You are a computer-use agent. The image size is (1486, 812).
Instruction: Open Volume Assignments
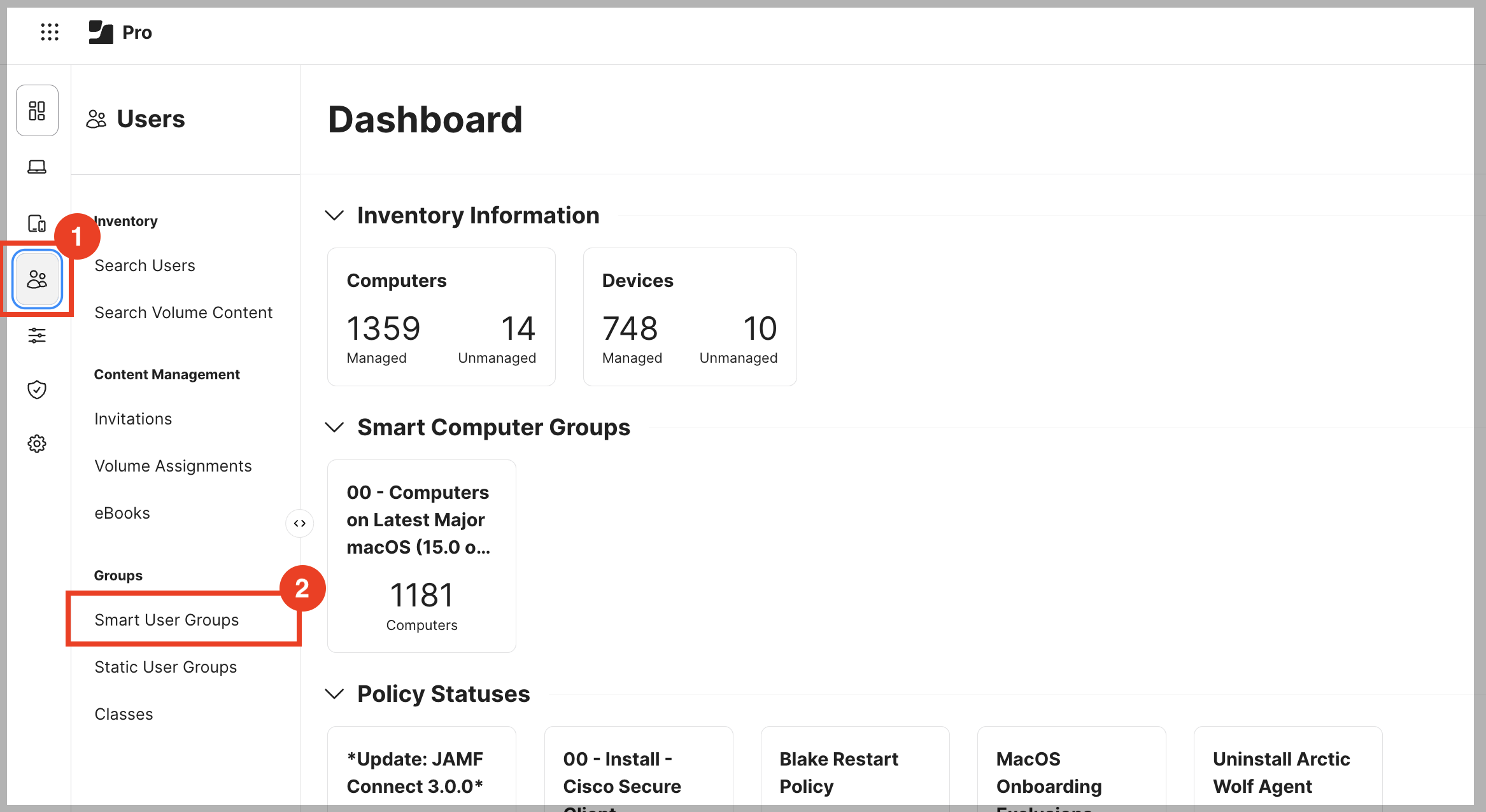click(173, 466)
